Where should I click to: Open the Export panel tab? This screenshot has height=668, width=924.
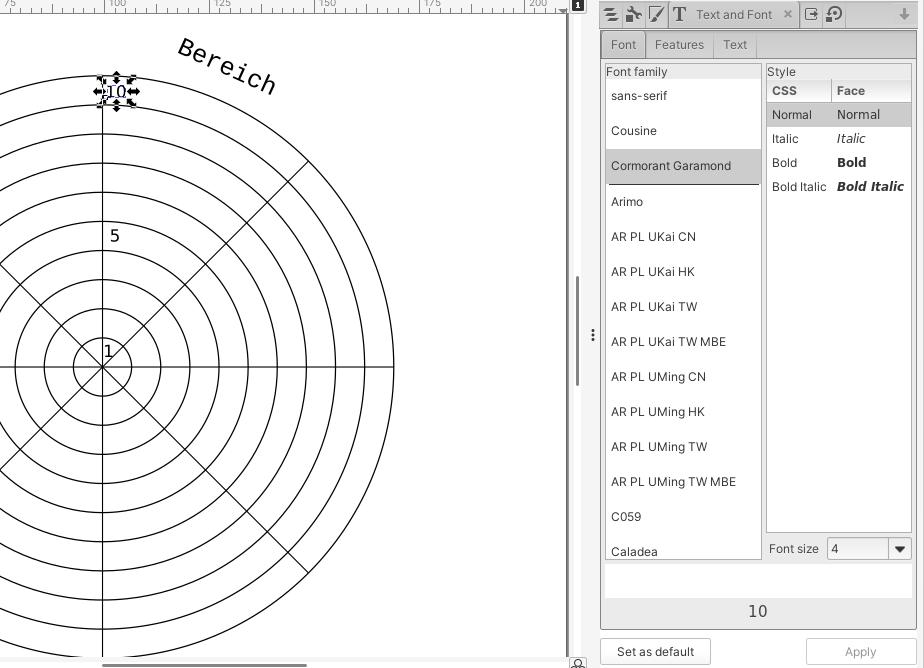coord(811,14)
